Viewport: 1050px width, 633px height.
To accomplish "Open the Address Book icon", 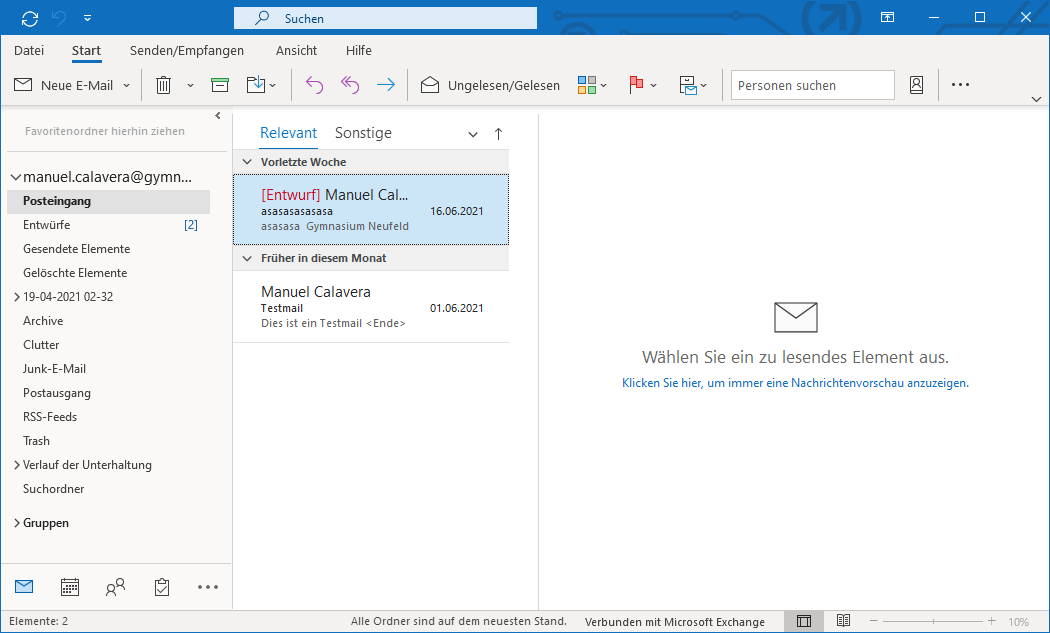I will click(916, 86).
